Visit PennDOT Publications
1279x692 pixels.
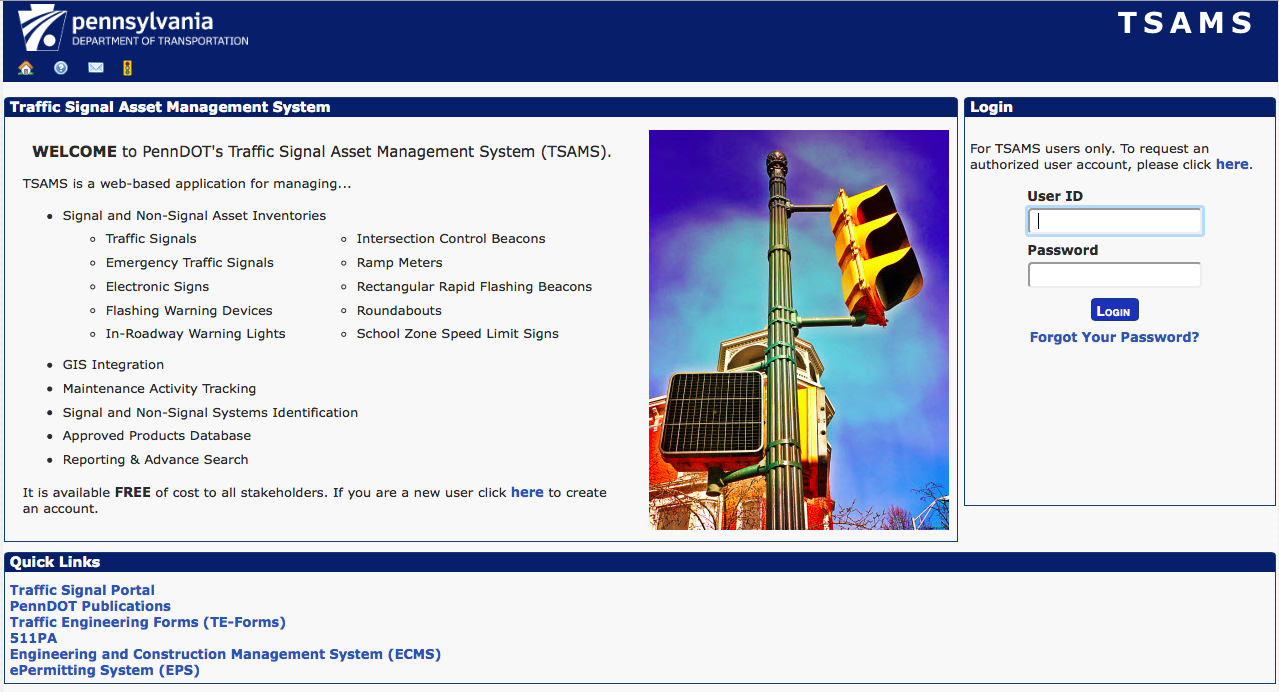pos(90,606)
